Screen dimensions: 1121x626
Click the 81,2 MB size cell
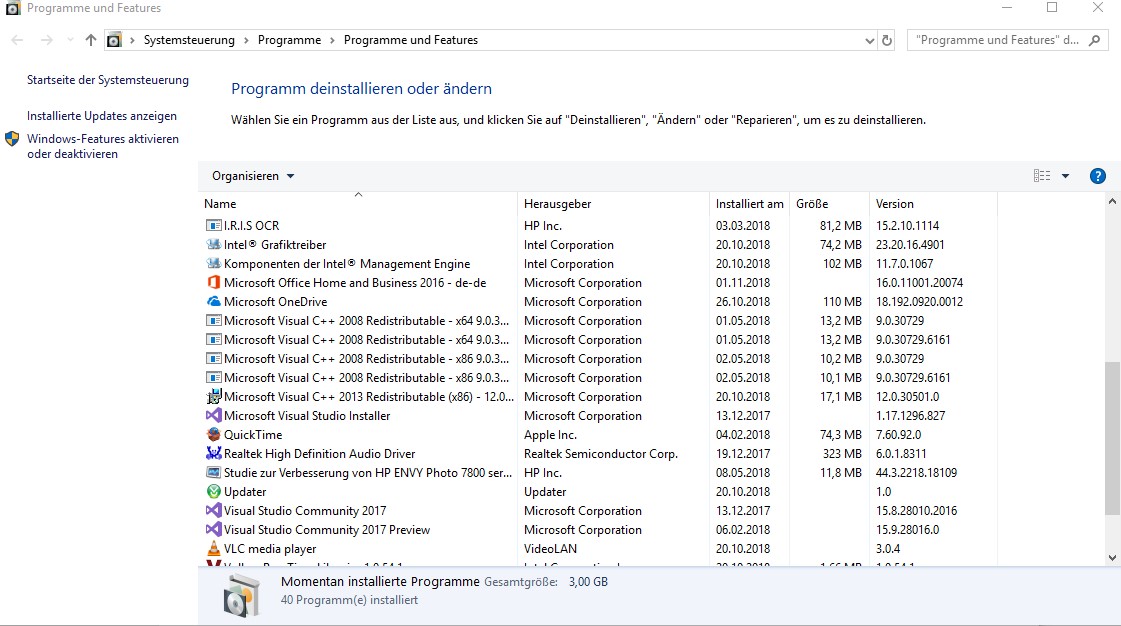pyautogui.click(x=841, y=226)
